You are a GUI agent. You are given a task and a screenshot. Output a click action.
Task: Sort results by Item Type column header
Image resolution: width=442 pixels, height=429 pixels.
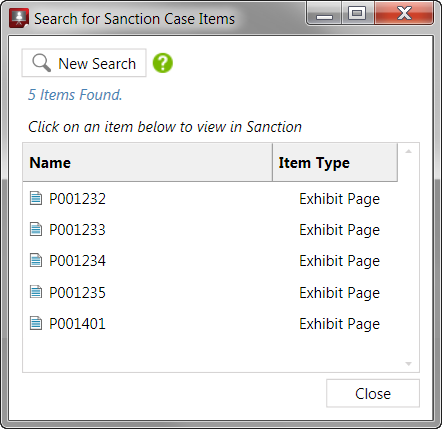[x=335, y=163]
